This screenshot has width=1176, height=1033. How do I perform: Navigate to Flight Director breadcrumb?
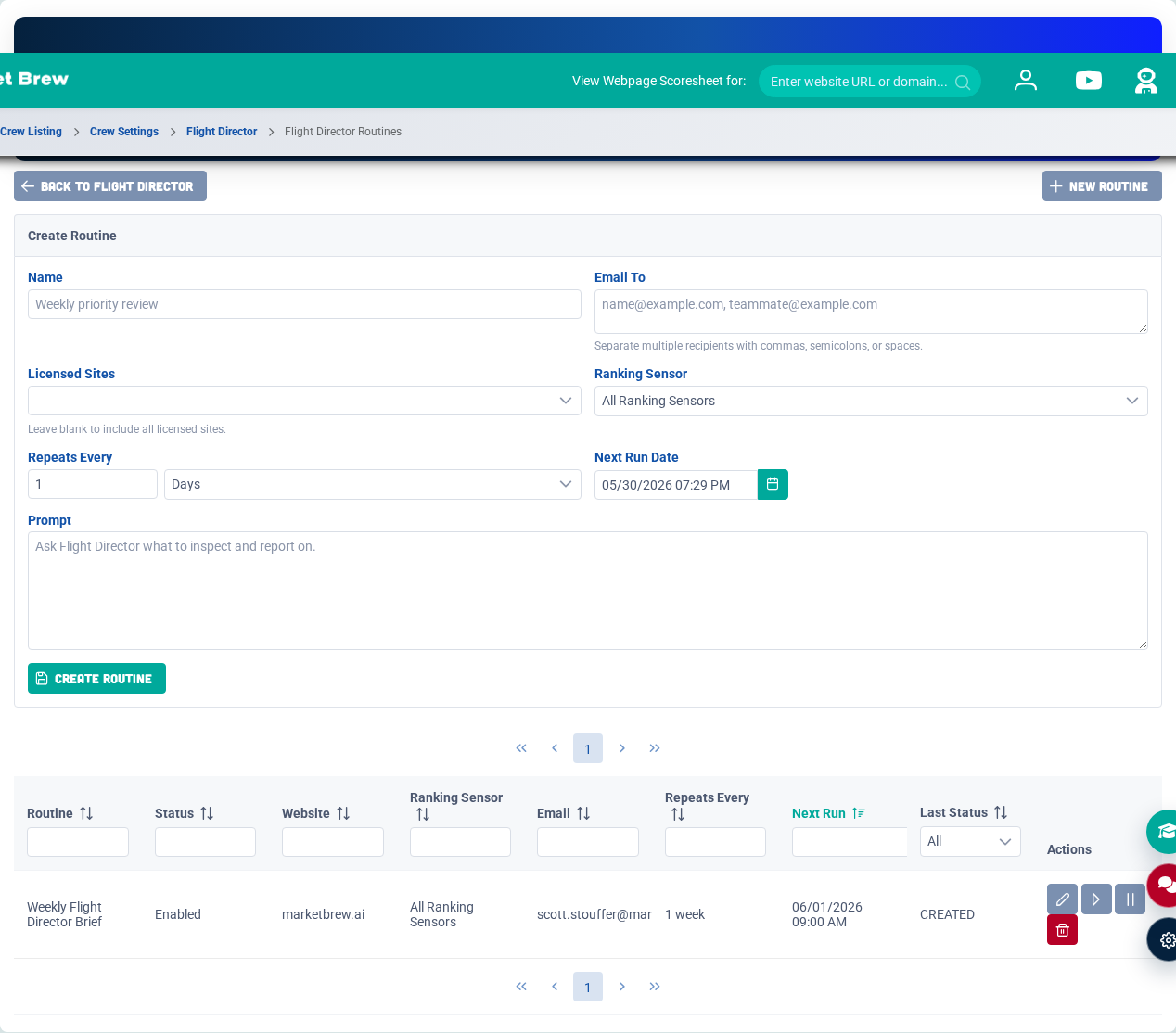coord(222,132)
